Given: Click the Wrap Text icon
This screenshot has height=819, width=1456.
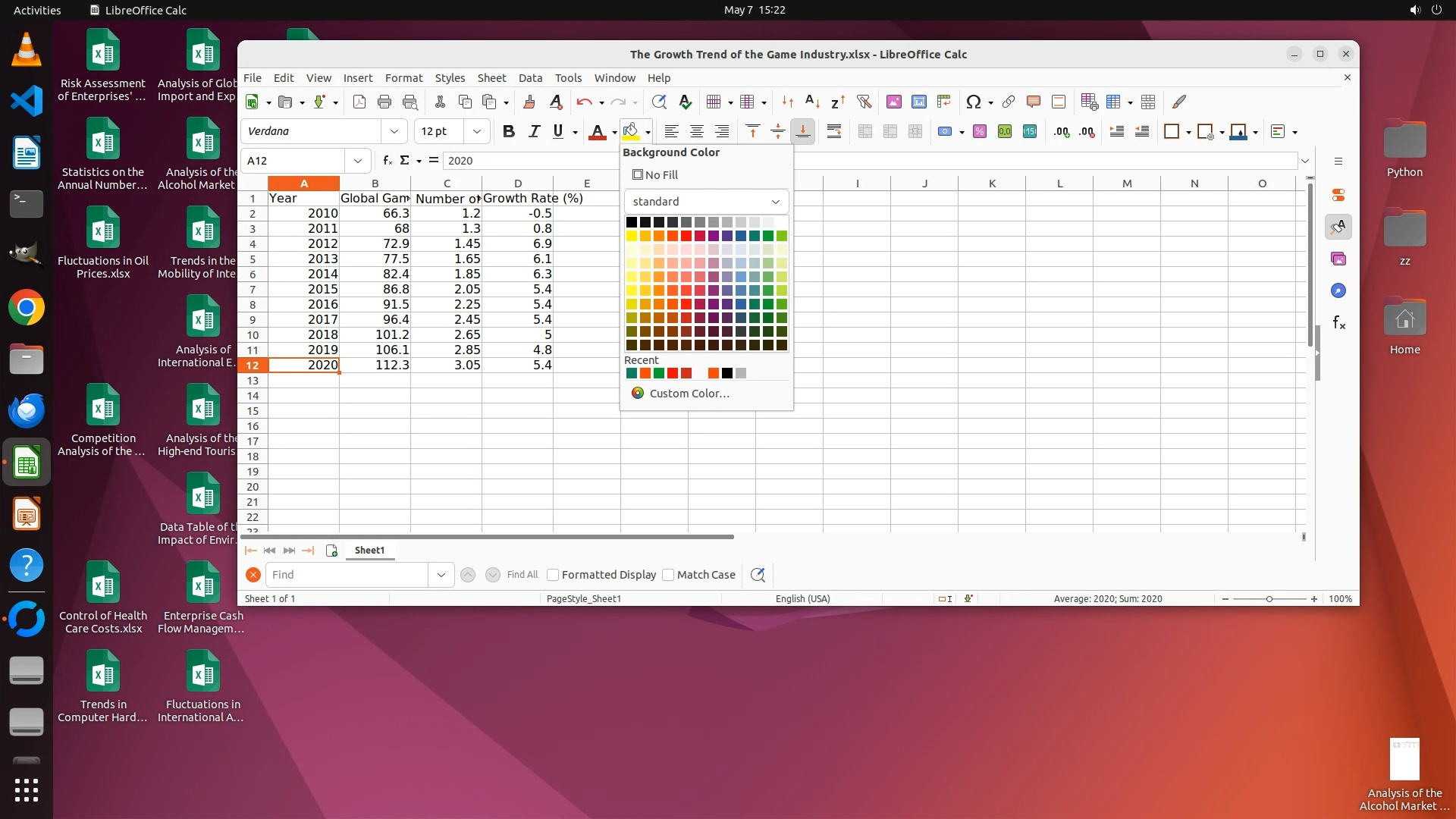Looking at the screenshot, I should [x=833, y=131].
